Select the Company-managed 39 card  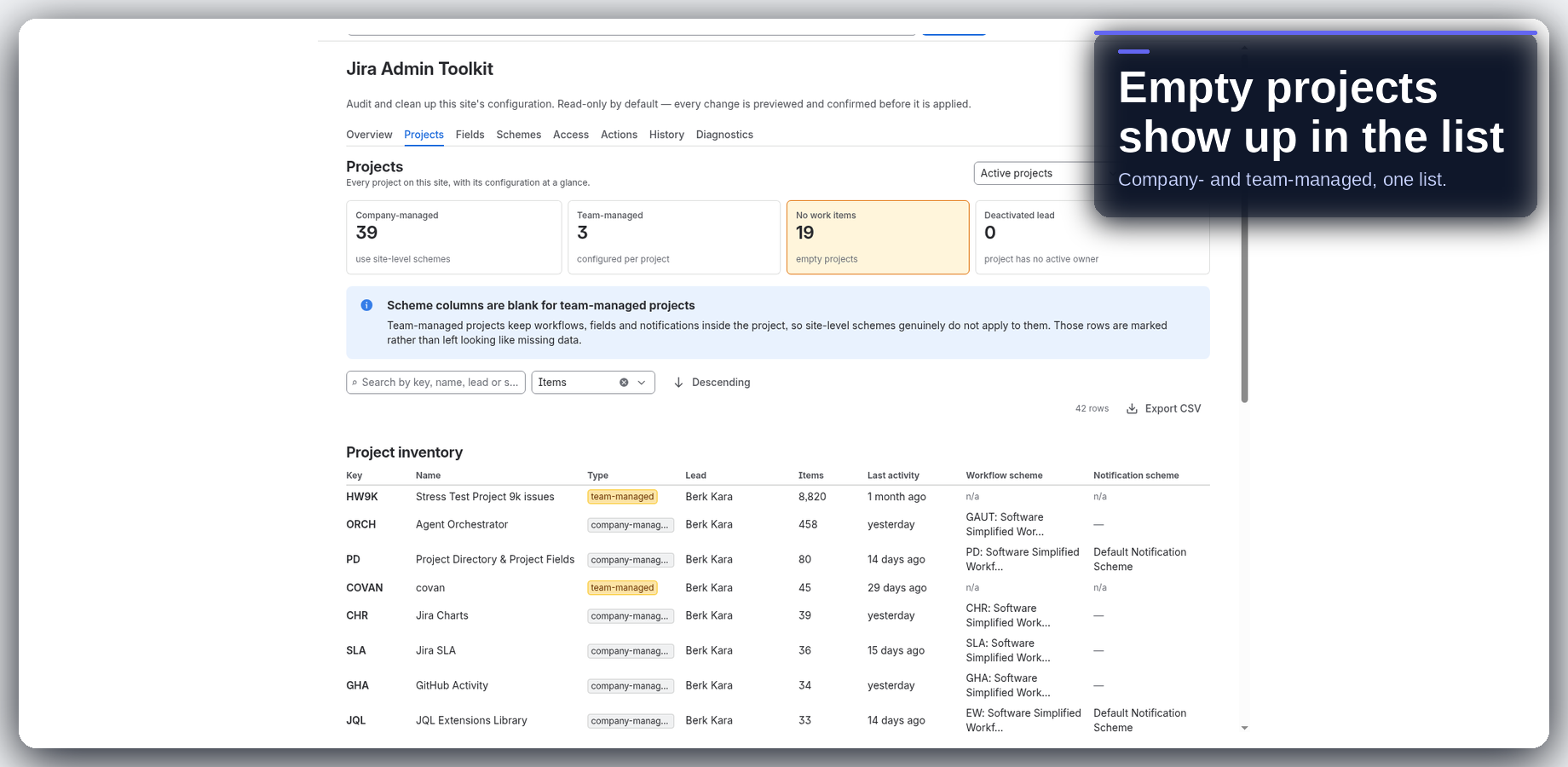coord(453,237)
